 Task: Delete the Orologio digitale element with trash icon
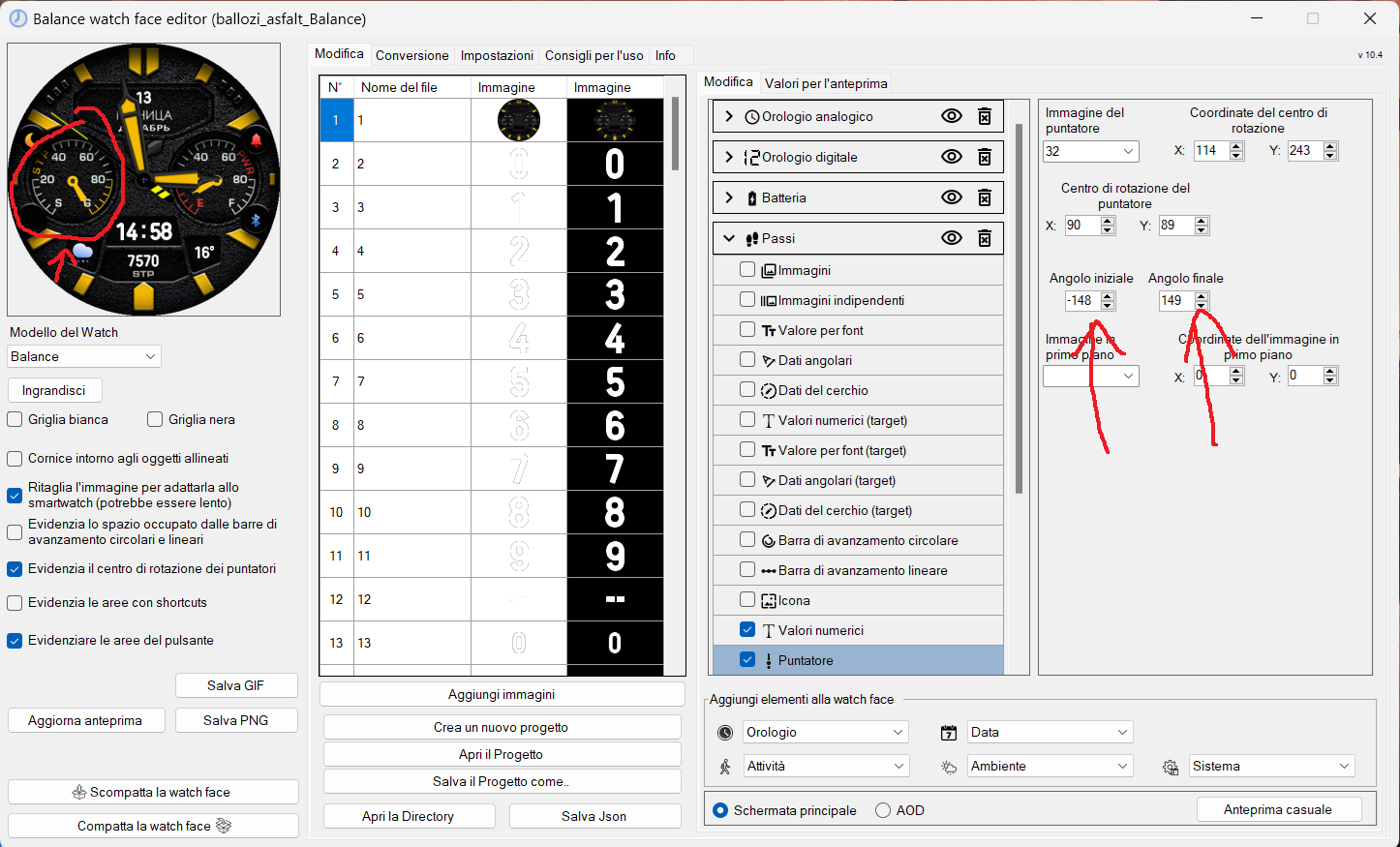(x=984, y=157)
